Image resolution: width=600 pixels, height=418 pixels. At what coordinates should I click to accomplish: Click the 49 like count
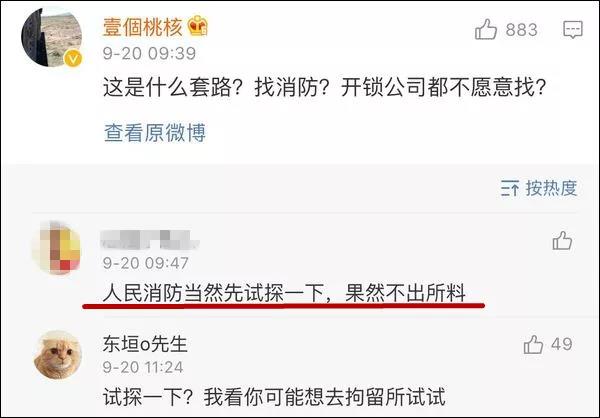[x=562, y=344]
